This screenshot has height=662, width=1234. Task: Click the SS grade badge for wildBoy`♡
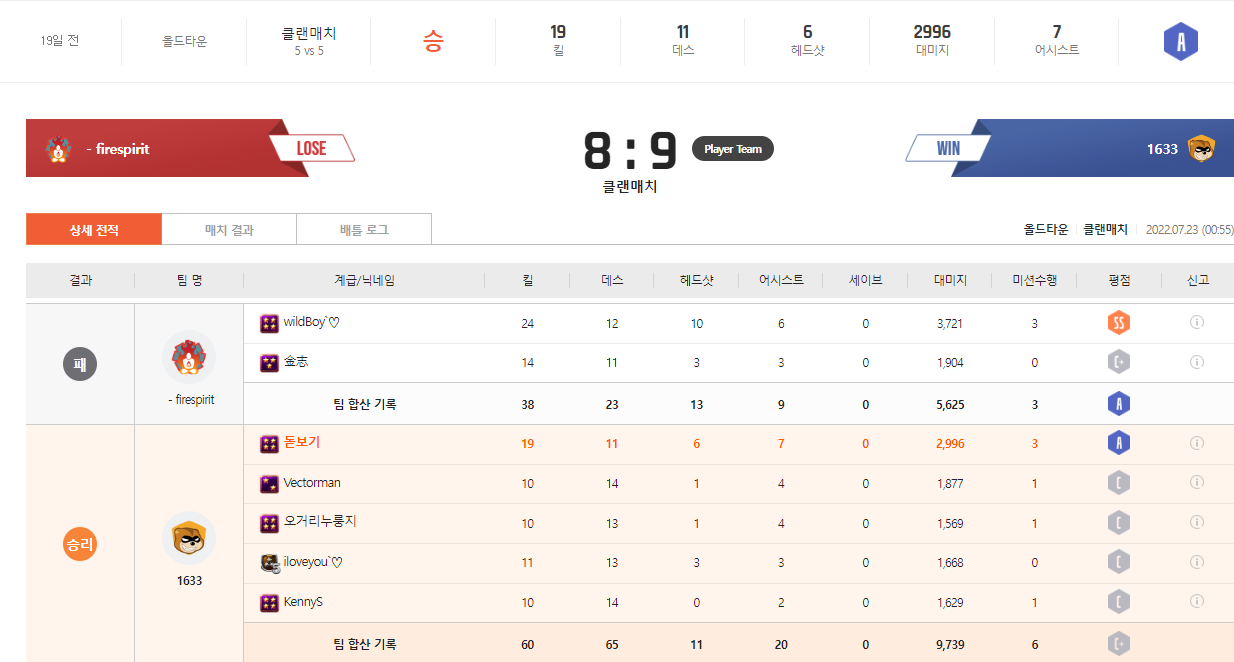(x=1118, y=323)
